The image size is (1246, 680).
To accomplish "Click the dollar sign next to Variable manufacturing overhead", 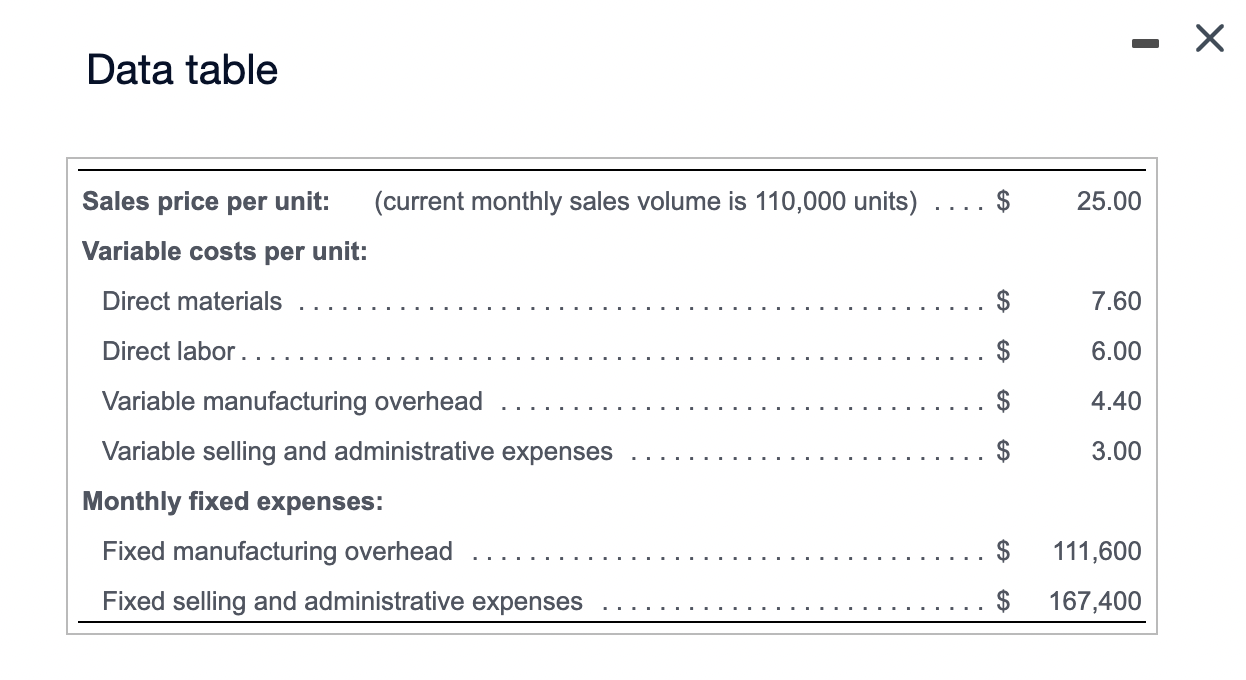I will tap(1003, 401).
